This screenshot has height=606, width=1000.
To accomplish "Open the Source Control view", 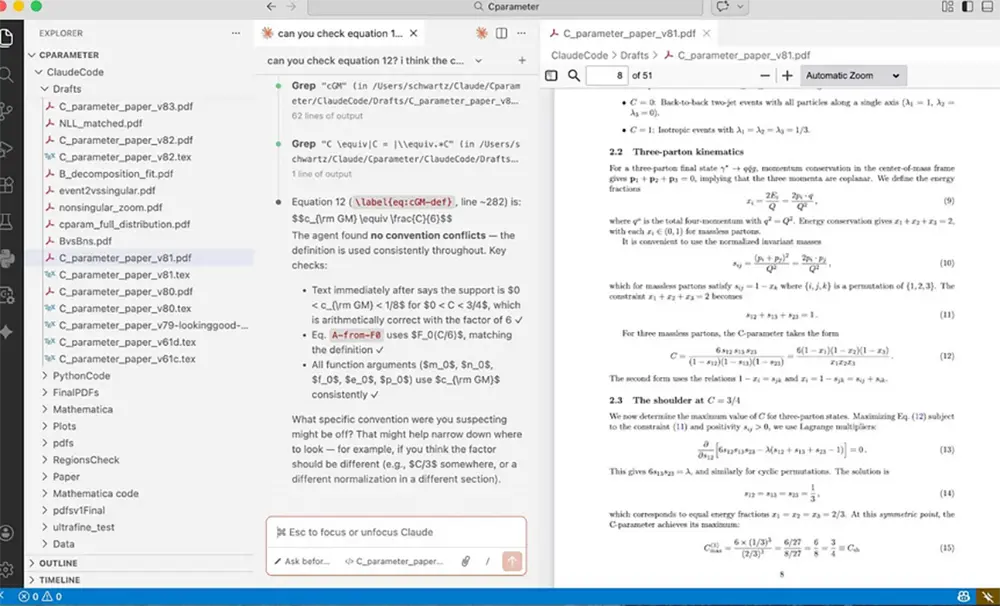I will coord(8,112).
